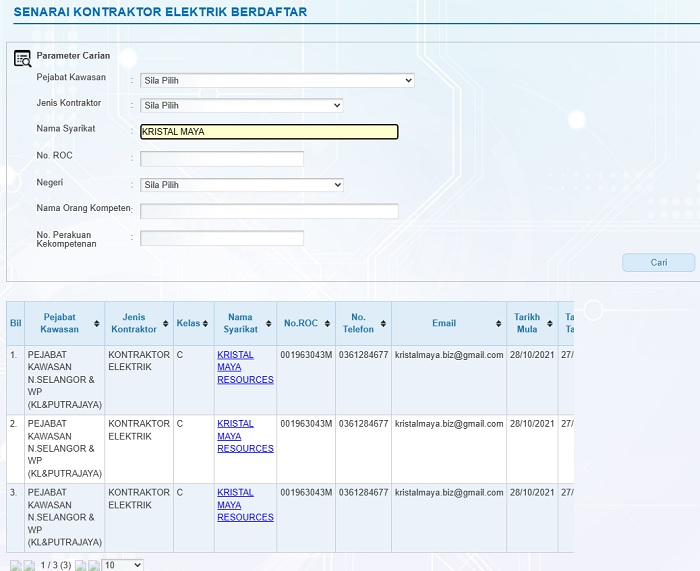Select email kristalmaya.biz@gmail.com in row 3
The image size is (700, 571).
pyautogui.click(x=449, y=492)
